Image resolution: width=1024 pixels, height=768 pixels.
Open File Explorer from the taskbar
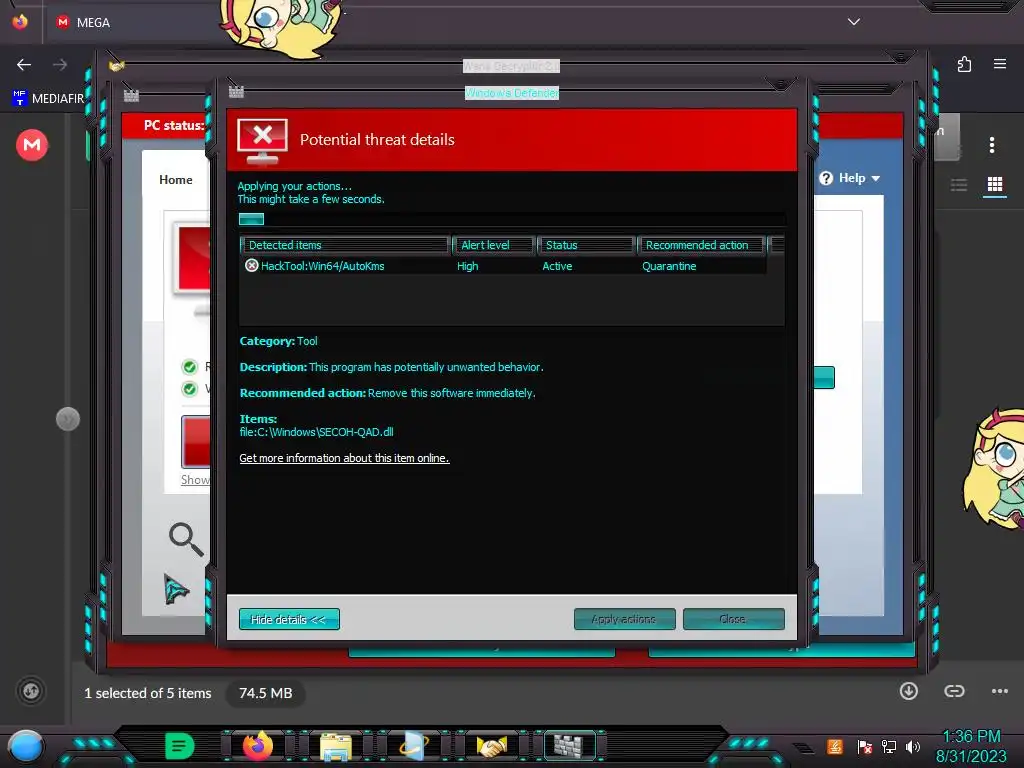tap(336, 746)
